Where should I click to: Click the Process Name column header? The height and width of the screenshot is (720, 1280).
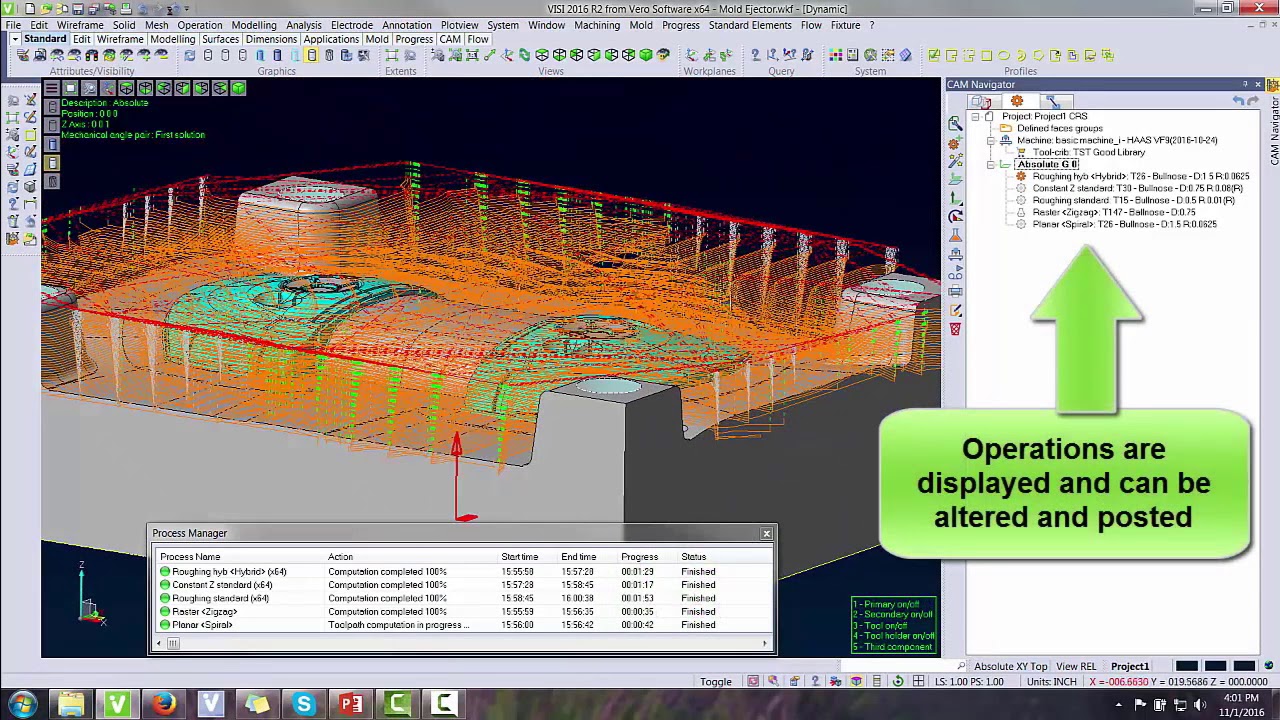click(190, 557)
